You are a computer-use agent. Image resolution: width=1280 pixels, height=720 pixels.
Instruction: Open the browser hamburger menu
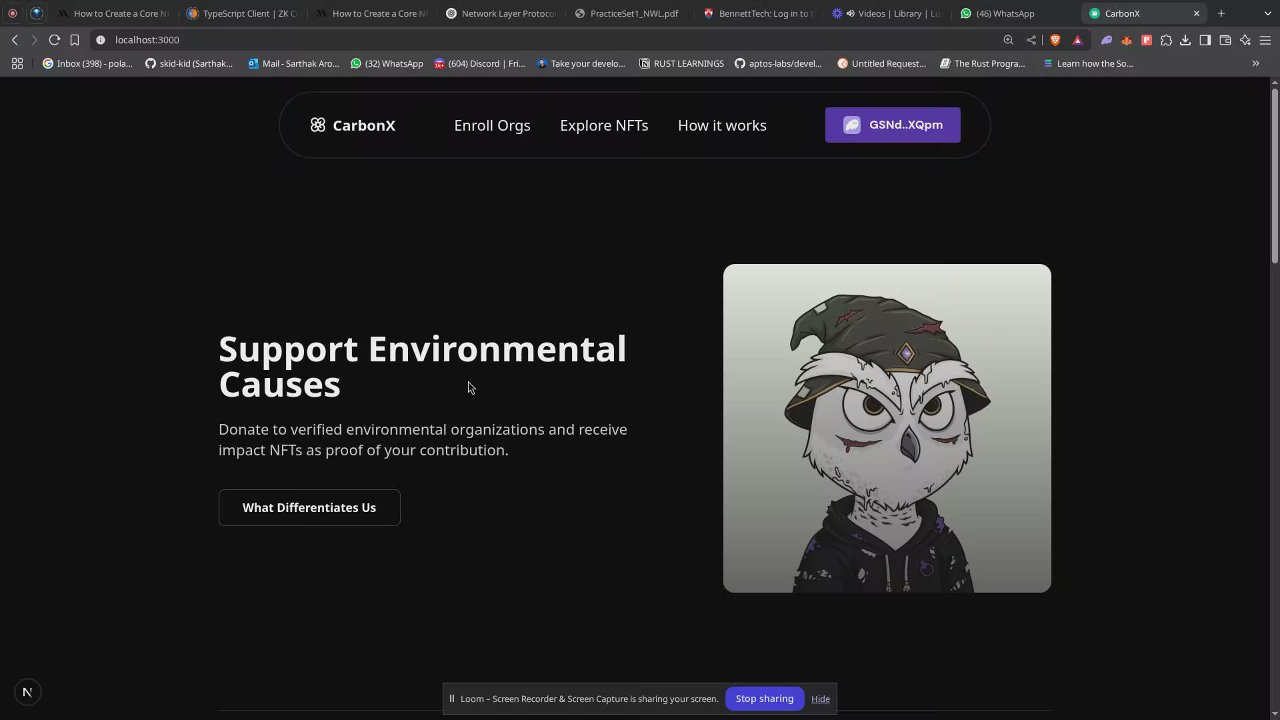tap(1265, 40)
